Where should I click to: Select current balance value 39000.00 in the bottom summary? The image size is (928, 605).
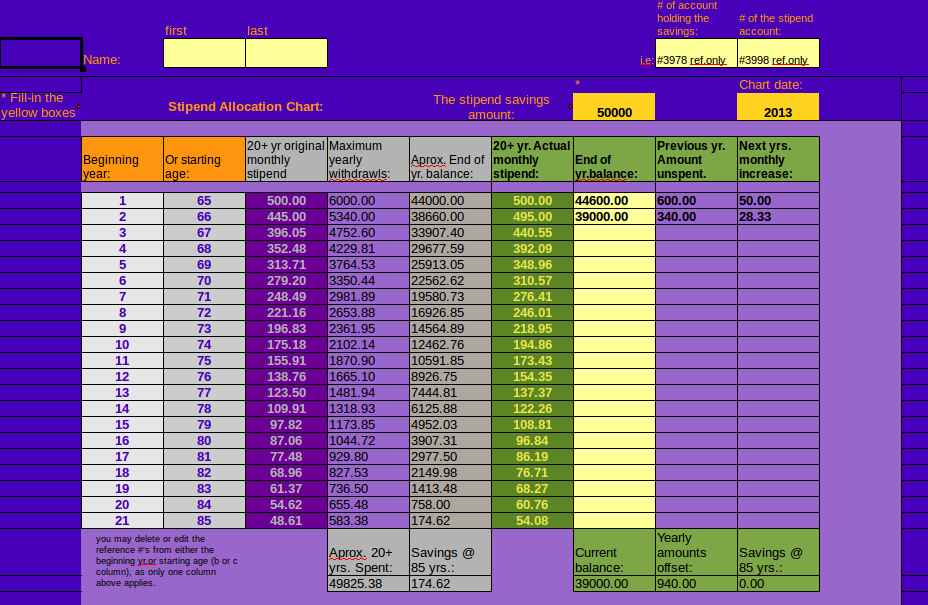(614, 584)
